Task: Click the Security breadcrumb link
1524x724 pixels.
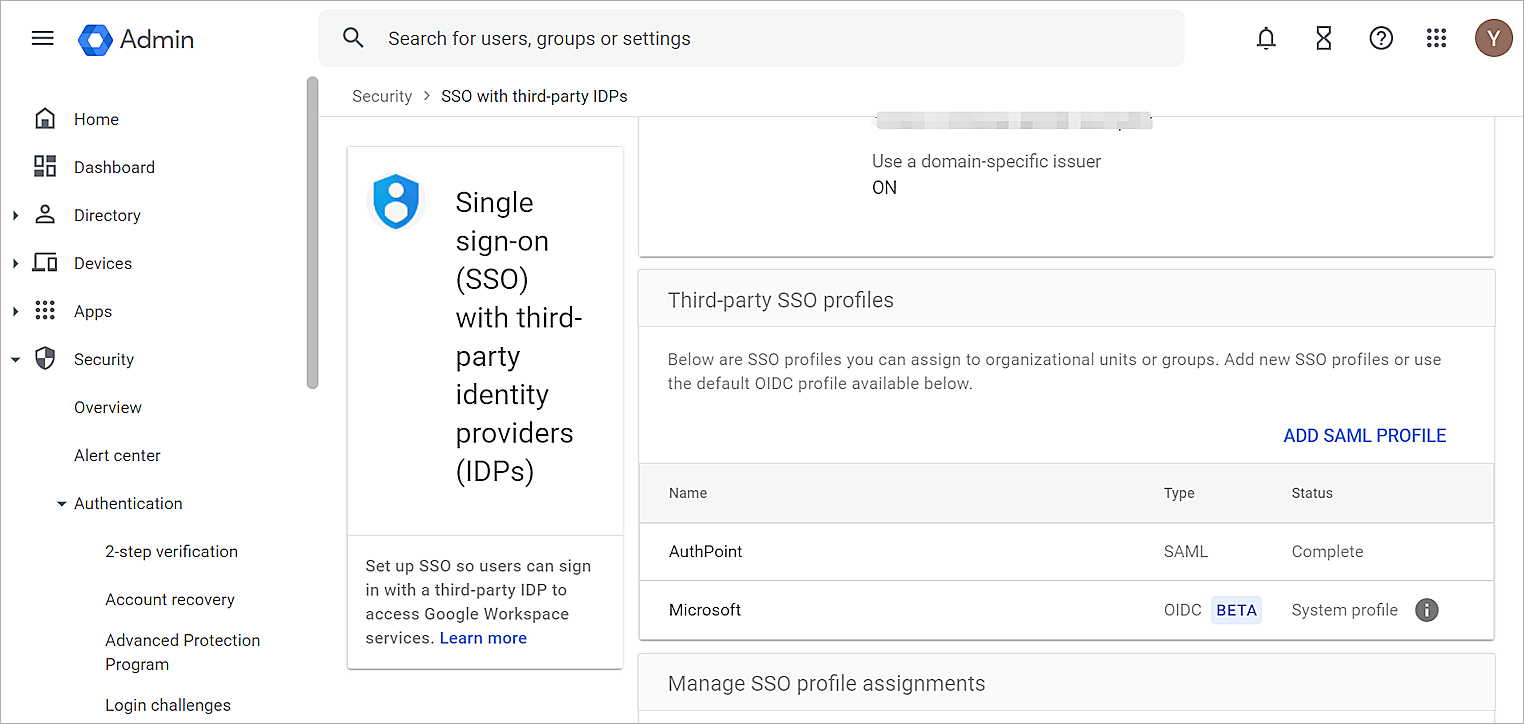Action: (x=382, y=95)
